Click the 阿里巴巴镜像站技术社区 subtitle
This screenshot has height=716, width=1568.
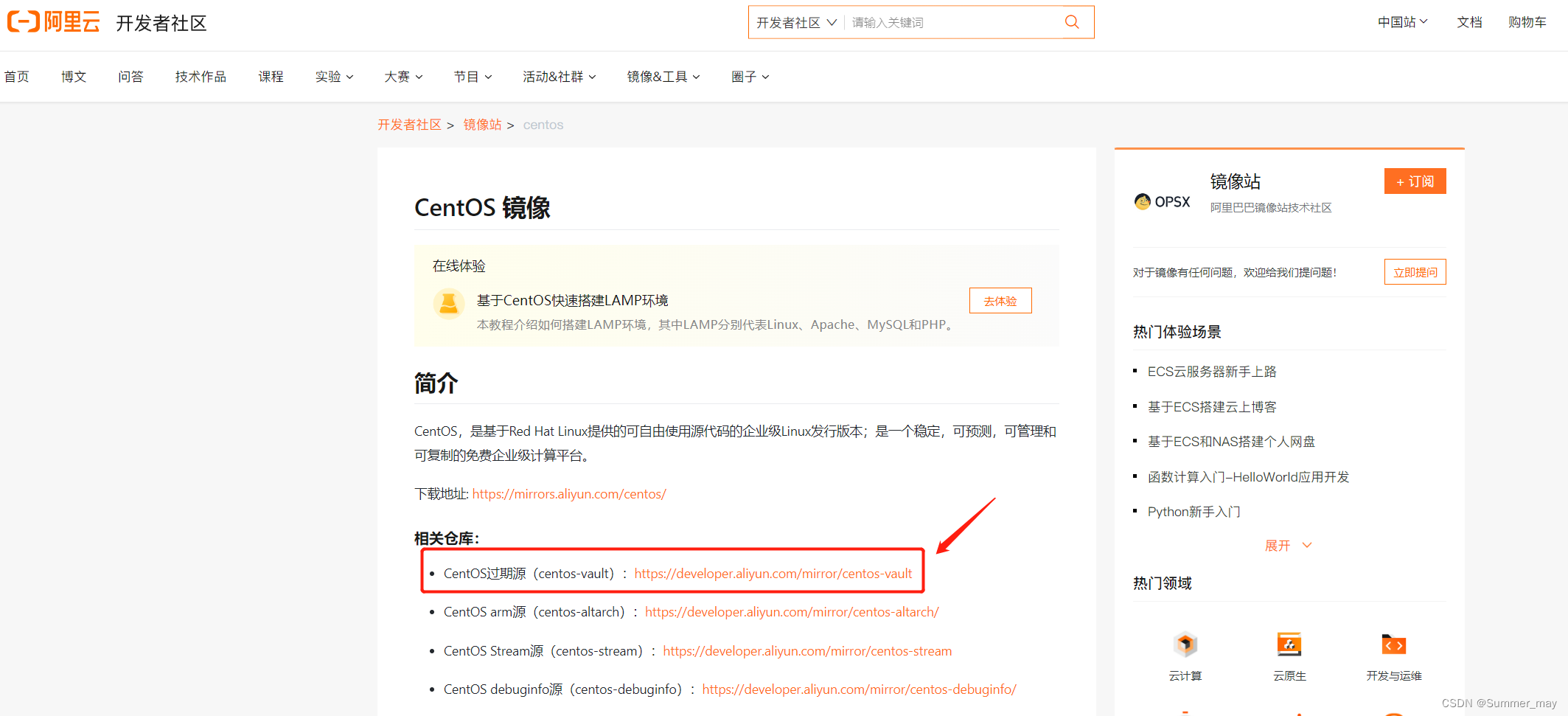pyautogui.click(x=1271, y=208)
